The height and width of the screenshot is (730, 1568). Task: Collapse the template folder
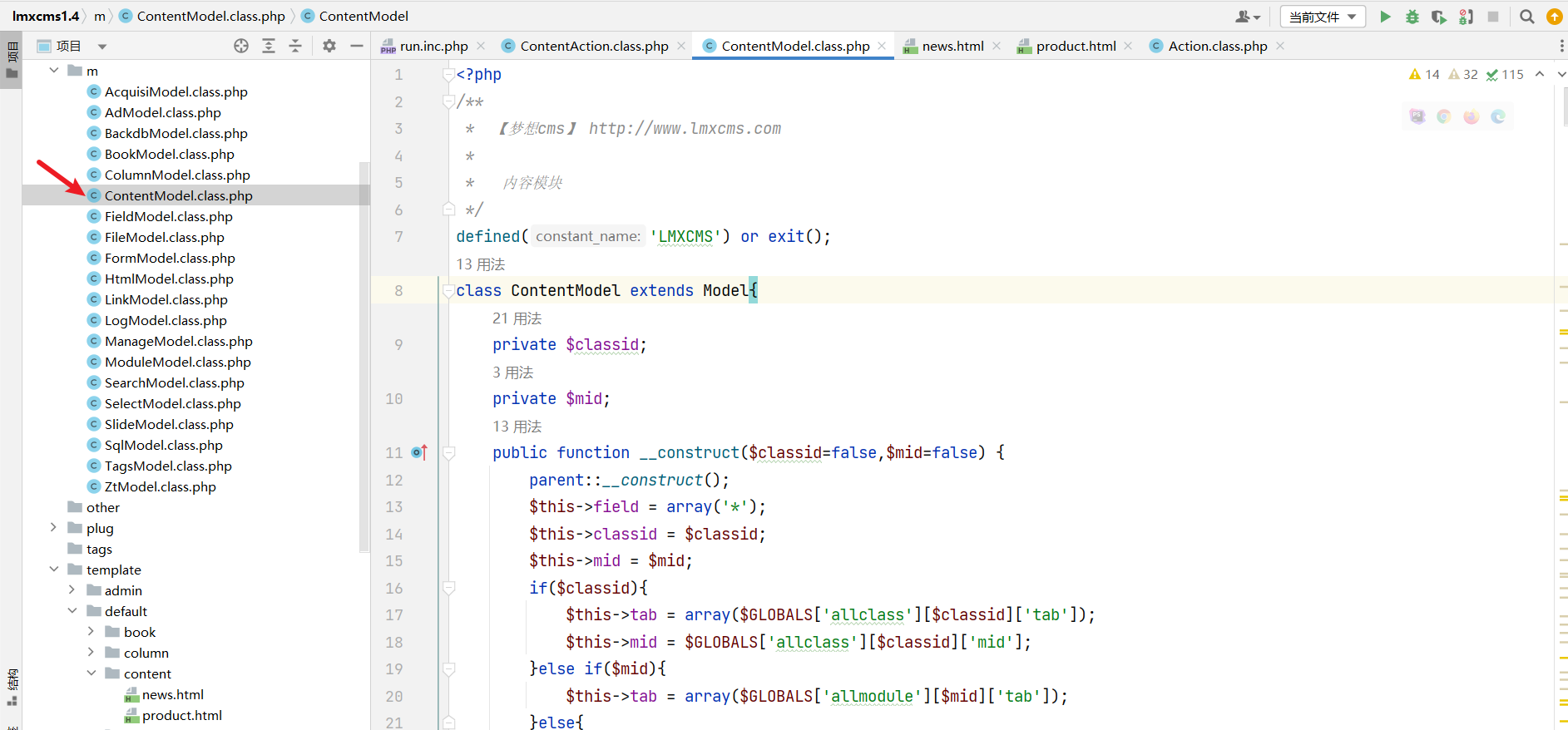coord(54,570)
